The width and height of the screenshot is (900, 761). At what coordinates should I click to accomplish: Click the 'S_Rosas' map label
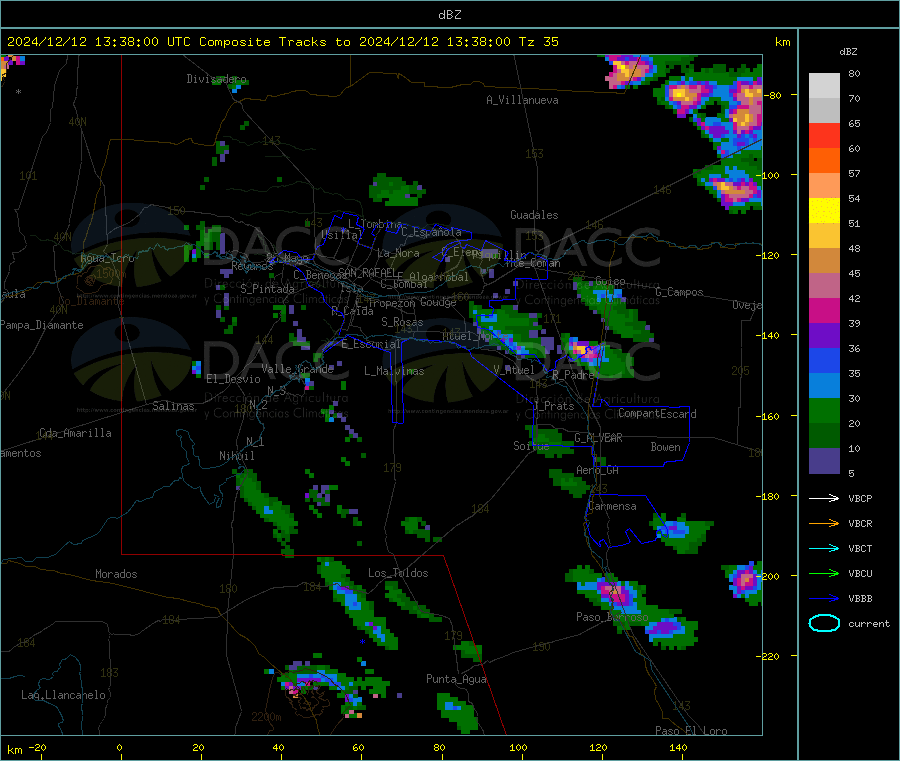402,322
